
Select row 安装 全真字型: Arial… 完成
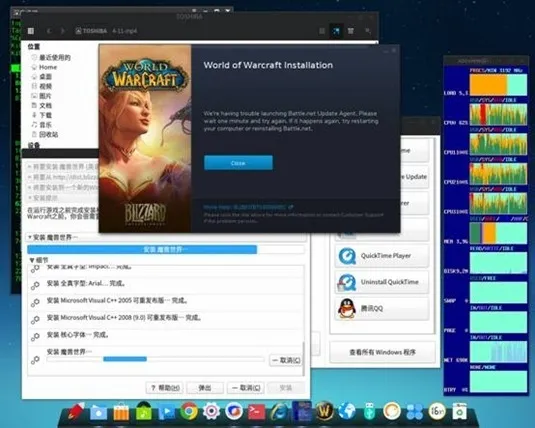point(165,284)
